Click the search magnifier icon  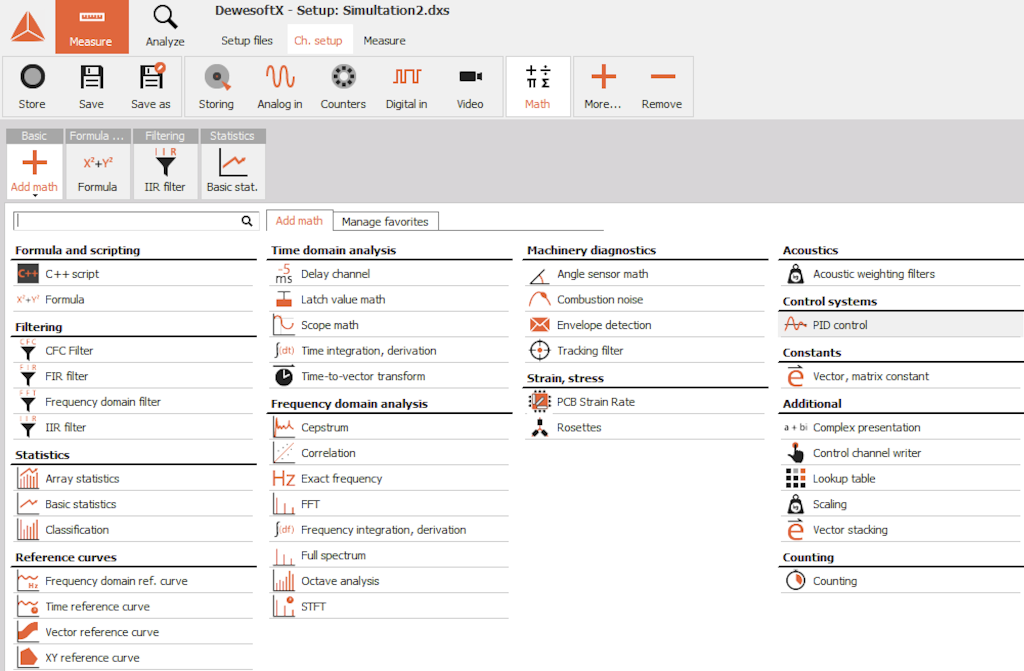tap(247, 221)
